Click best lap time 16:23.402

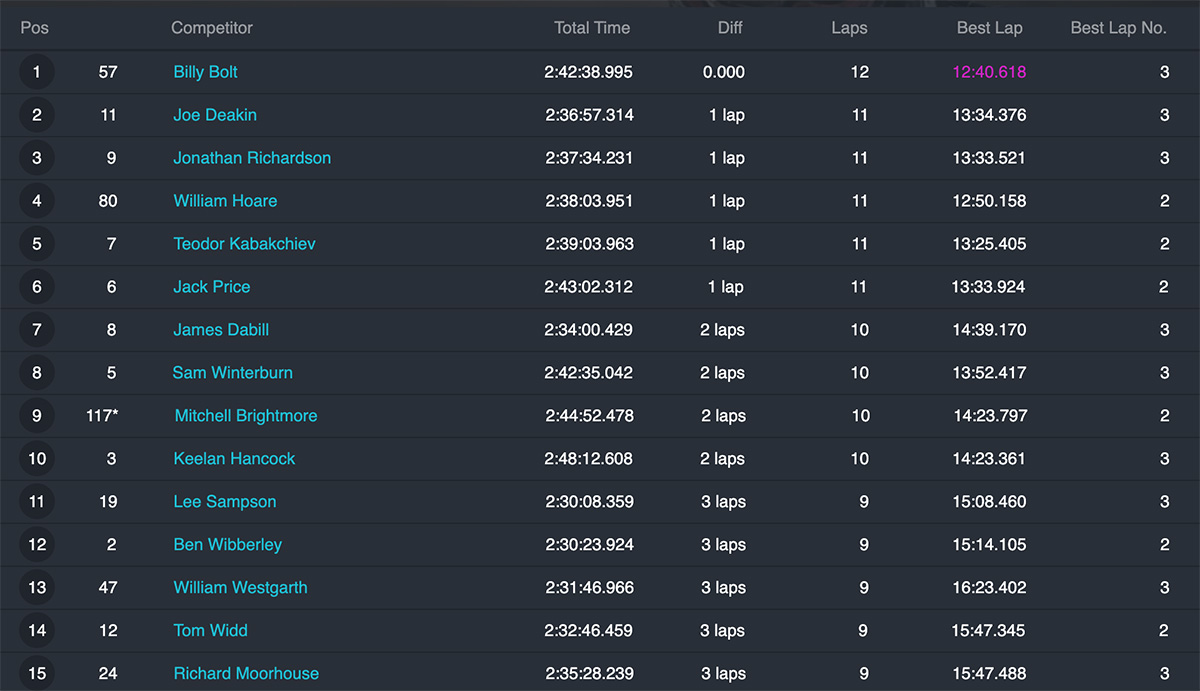tap(989, 588)
